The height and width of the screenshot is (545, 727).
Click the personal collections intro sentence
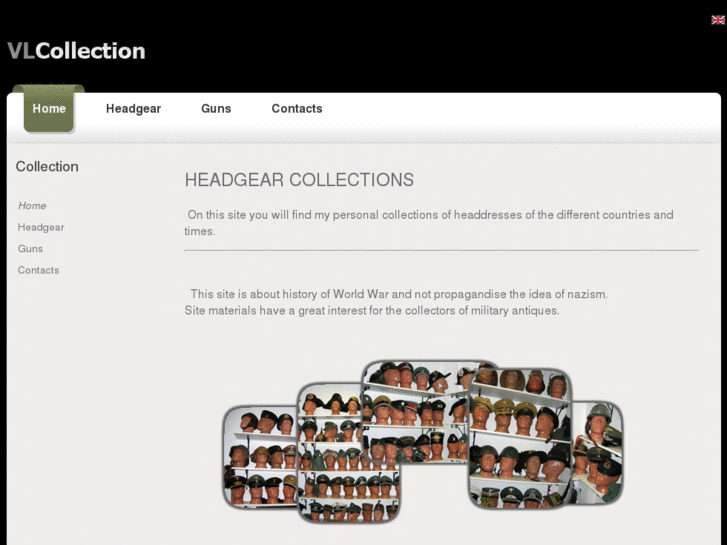click(429, 223)
